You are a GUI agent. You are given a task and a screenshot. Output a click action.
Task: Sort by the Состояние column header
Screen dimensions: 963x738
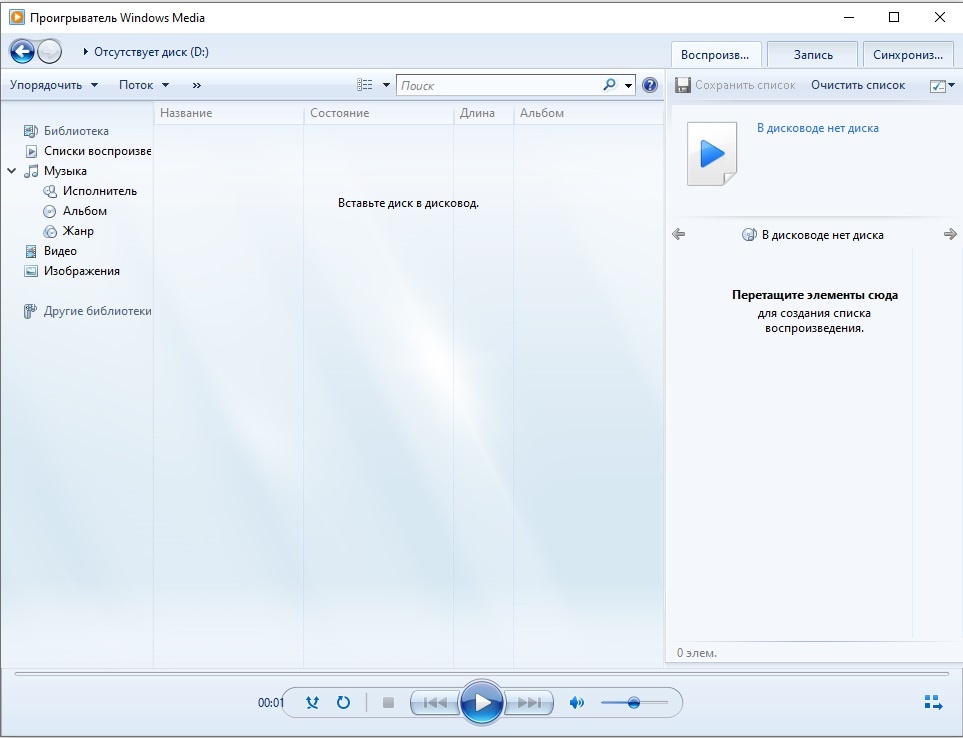coord(378,113)
